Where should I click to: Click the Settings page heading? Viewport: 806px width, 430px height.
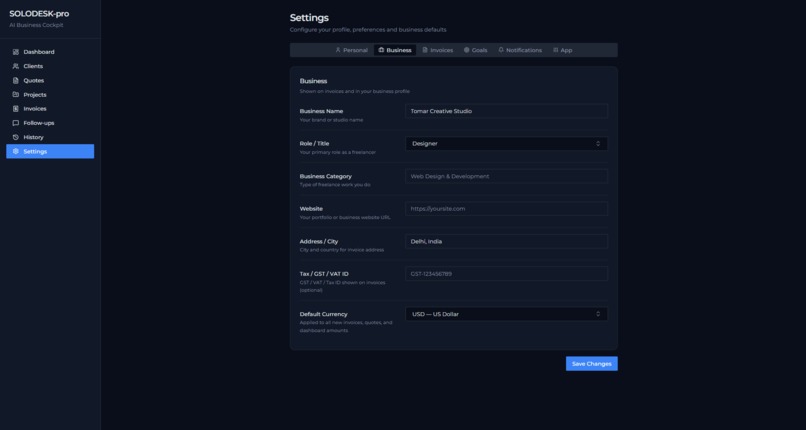click(x=309, y=17)
